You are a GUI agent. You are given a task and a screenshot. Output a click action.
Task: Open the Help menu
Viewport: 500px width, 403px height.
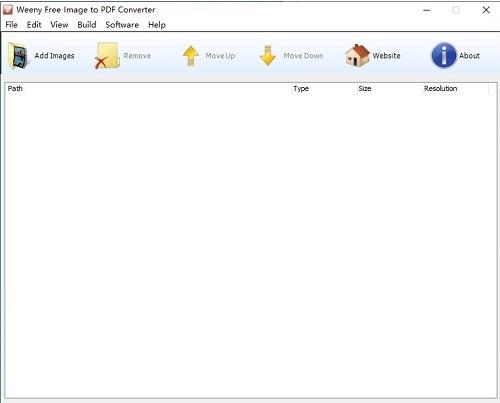(157, 25)
